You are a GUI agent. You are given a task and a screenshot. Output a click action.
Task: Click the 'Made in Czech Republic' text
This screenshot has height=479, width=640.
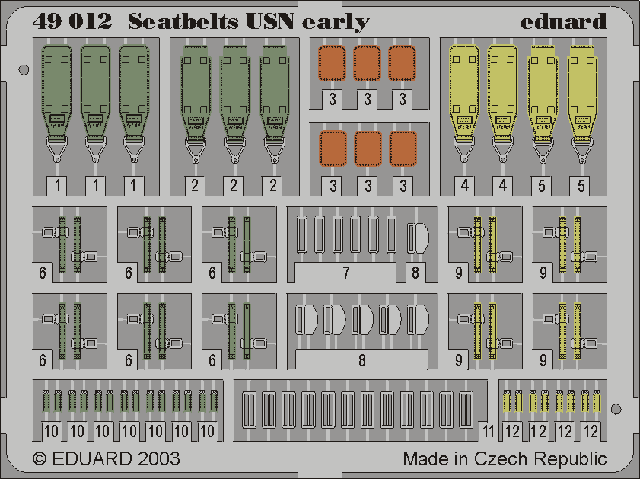point(504,459)
